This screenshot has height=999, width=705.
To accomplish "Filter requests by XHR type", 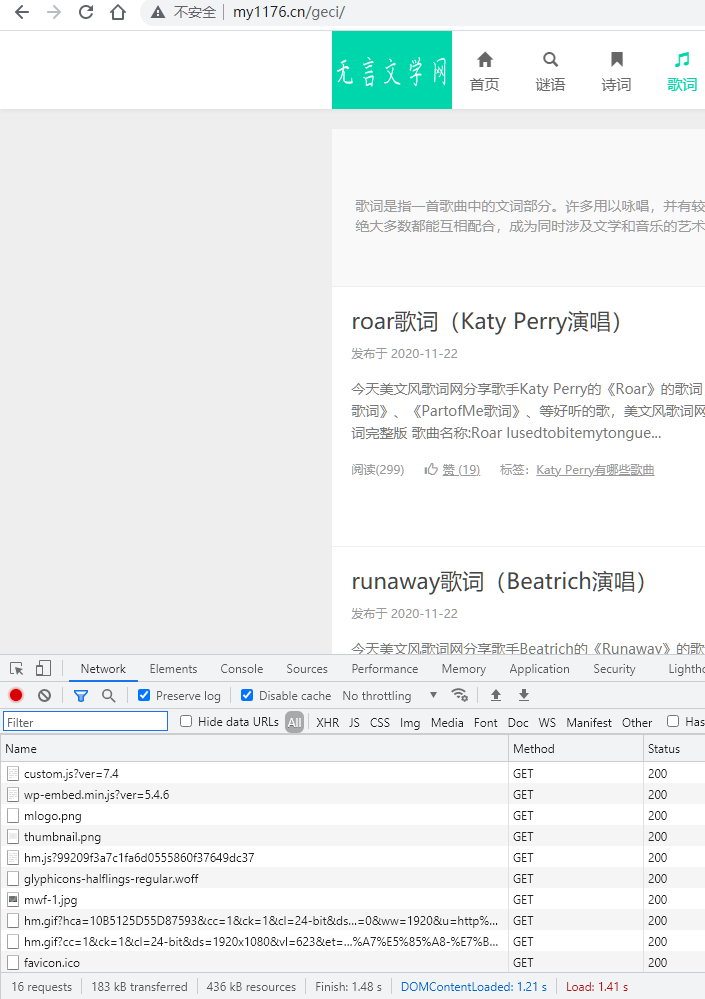I will pyautogui.click(x=327, y=722).
